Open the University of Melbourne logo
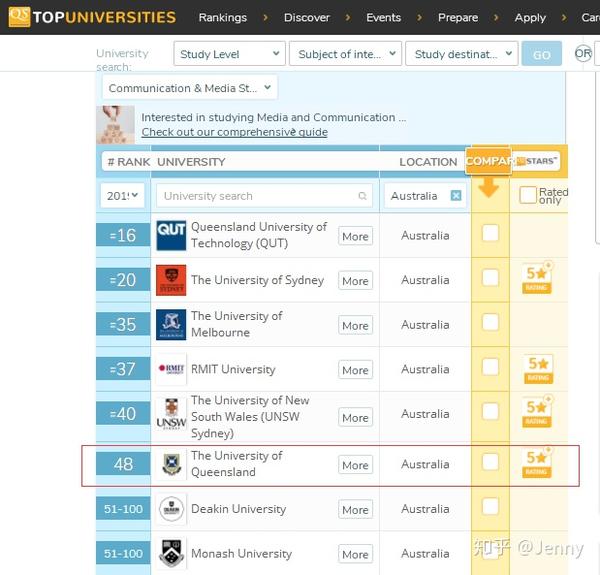 tap(171, 325)
